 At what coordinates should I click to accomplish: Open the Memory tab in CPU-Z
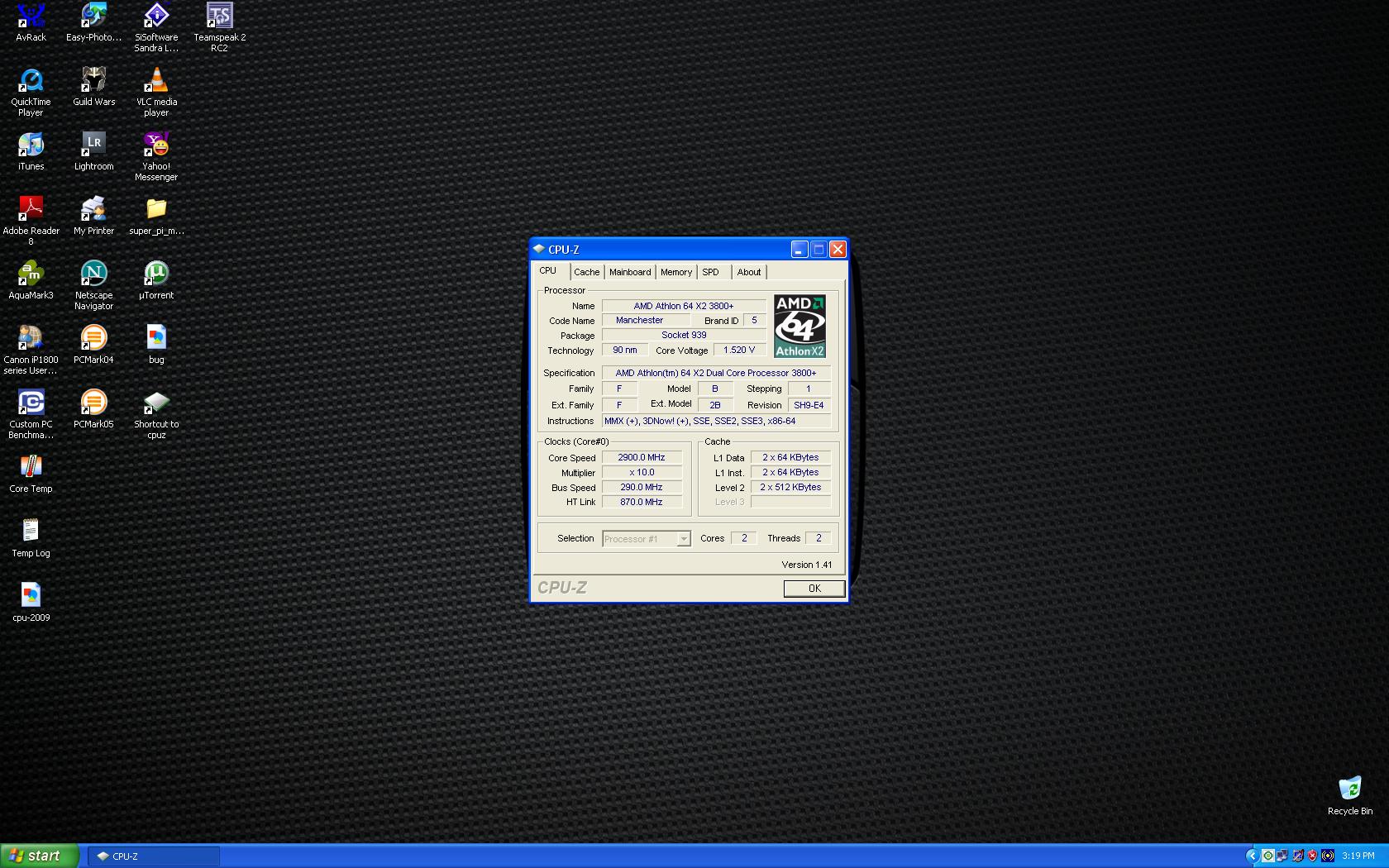point(676,272)
